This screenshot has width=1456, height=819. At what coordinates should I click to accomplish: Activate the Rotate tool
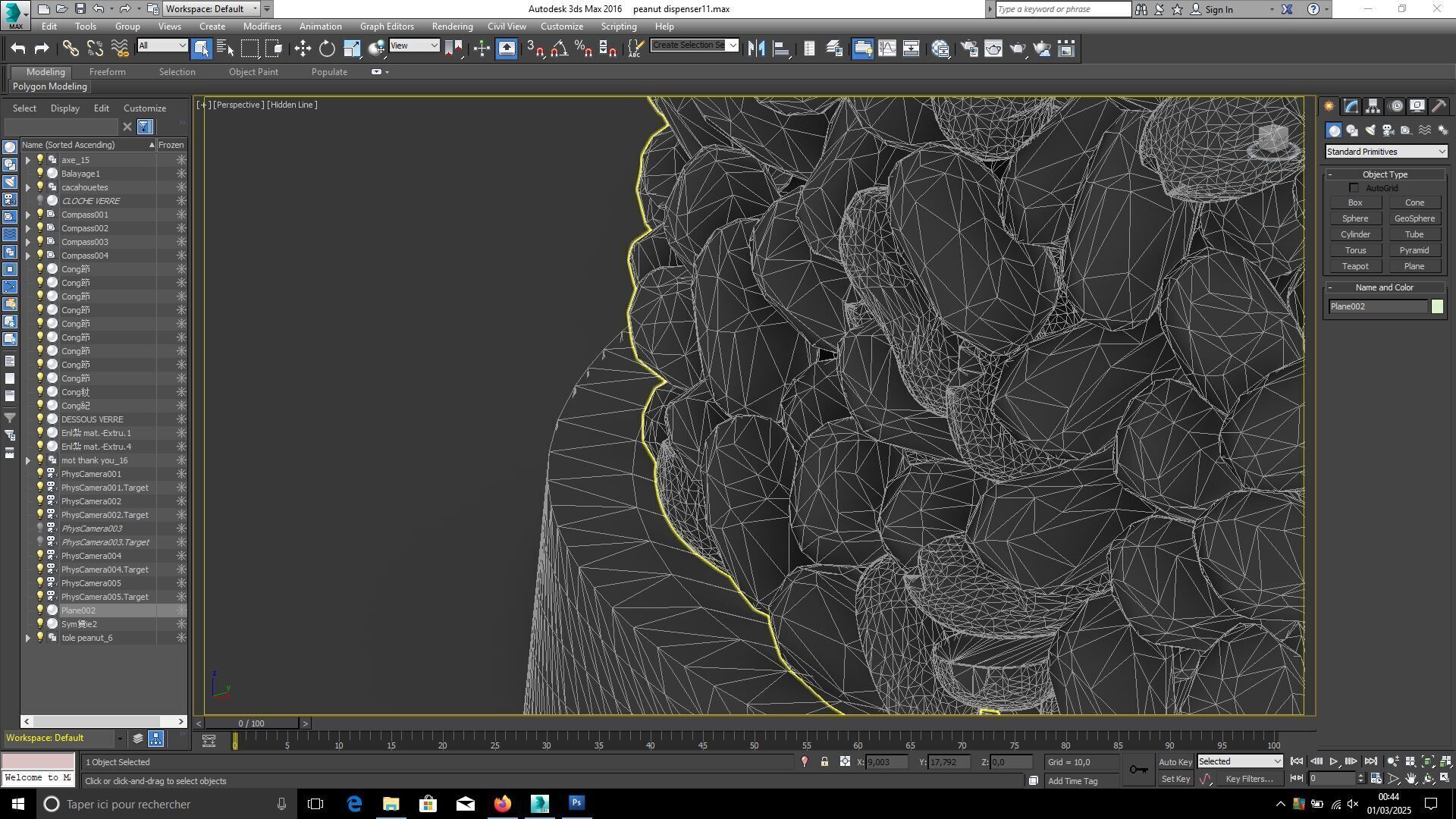(327, 49)
